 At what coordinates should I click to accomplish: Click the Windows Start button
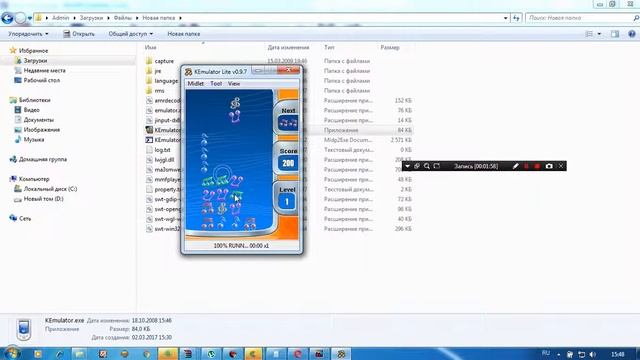(11, 353)
